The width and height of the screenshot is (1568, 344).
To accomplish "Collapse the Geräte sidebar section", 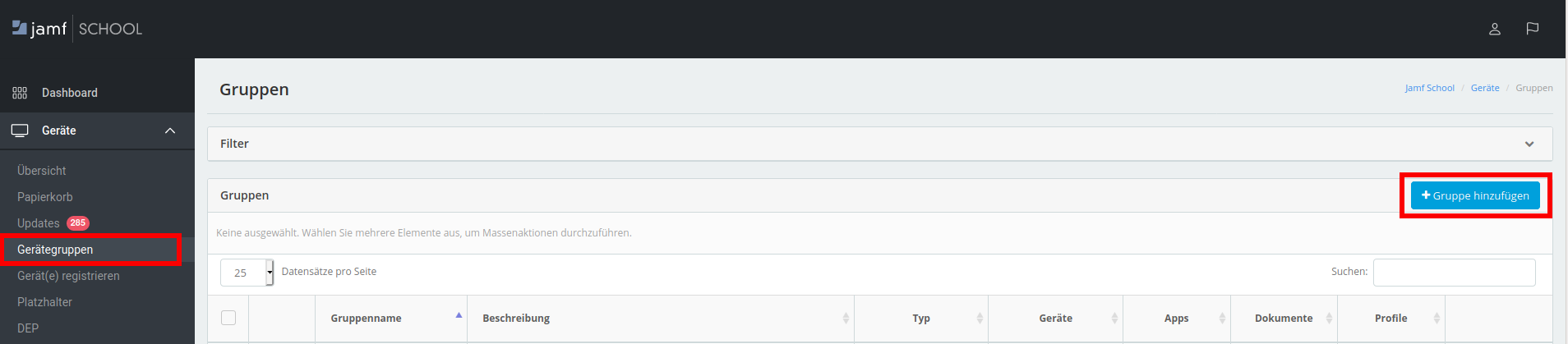I will [x=170, y=131].
